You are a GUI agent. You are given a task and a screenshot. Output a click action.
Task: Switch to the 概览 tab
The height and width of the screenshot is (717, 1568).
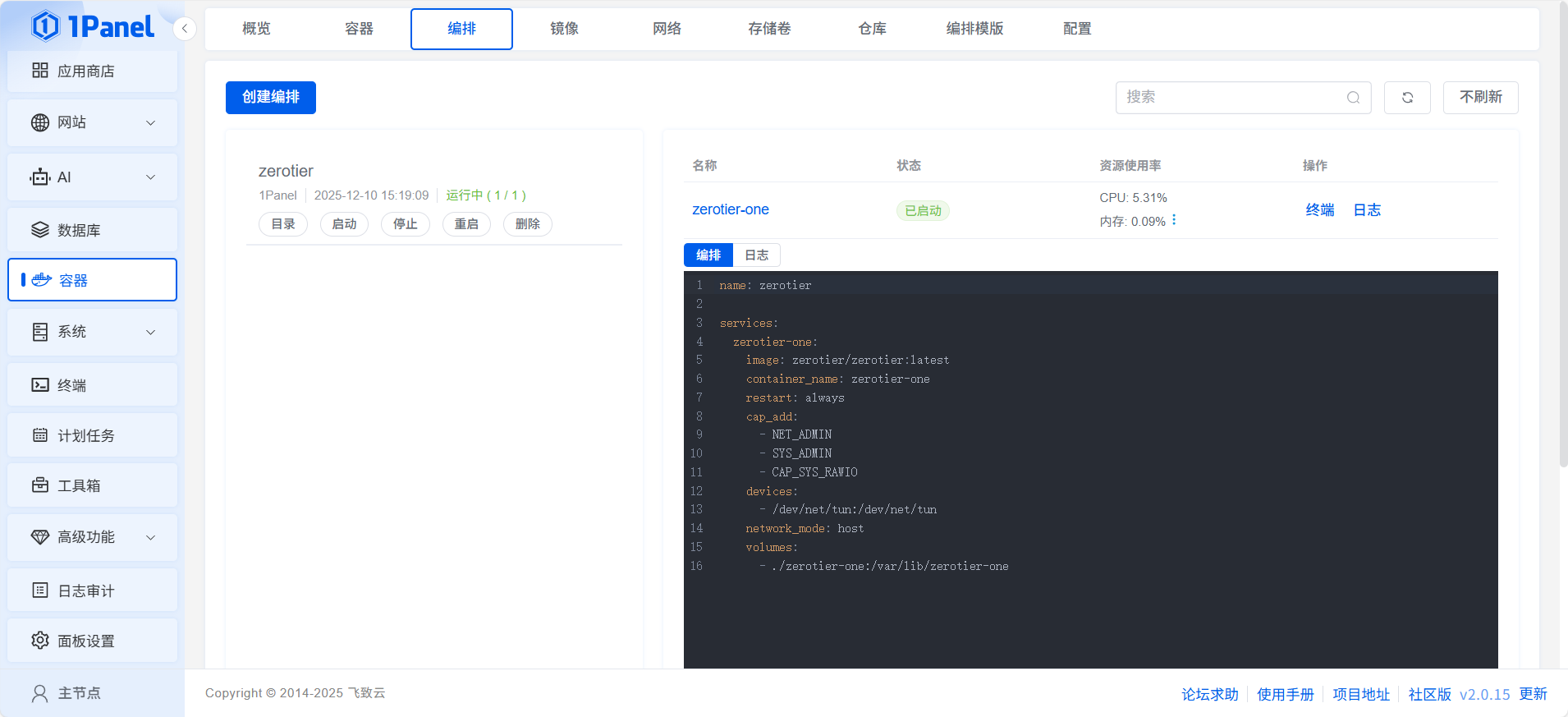coord(256,29)
